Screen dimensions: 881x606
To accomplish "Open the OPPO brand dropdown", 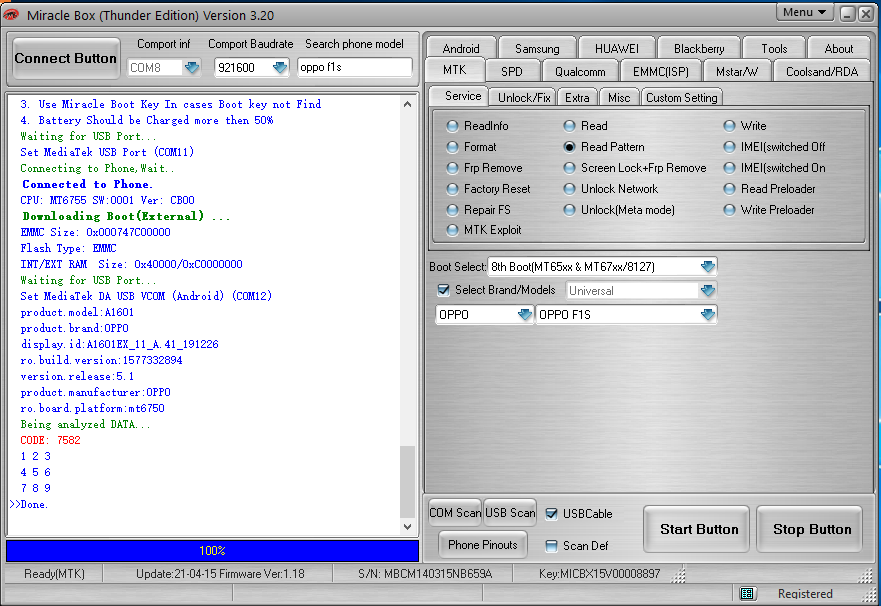I will tap(525, 315).
